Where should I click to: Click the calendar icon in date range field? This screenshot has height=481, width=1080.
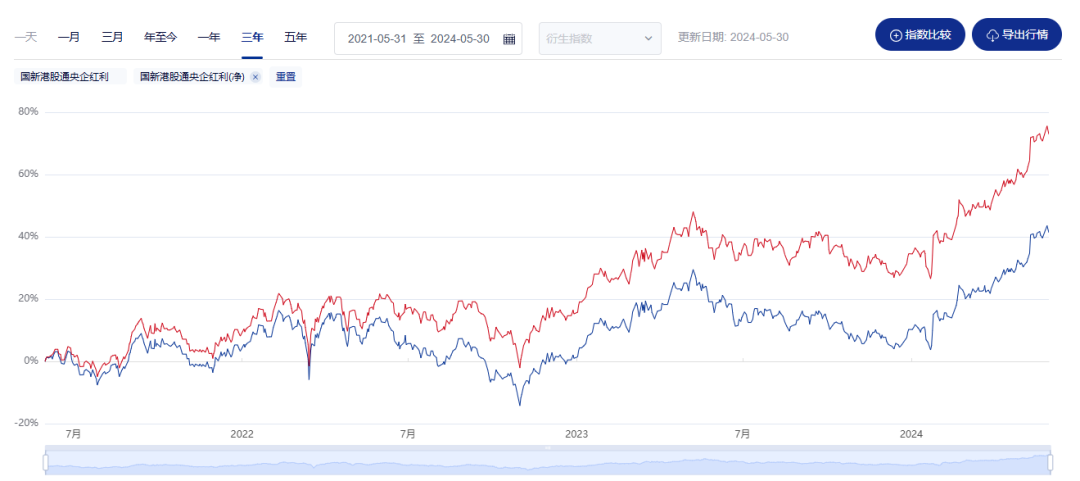[509, 39]
